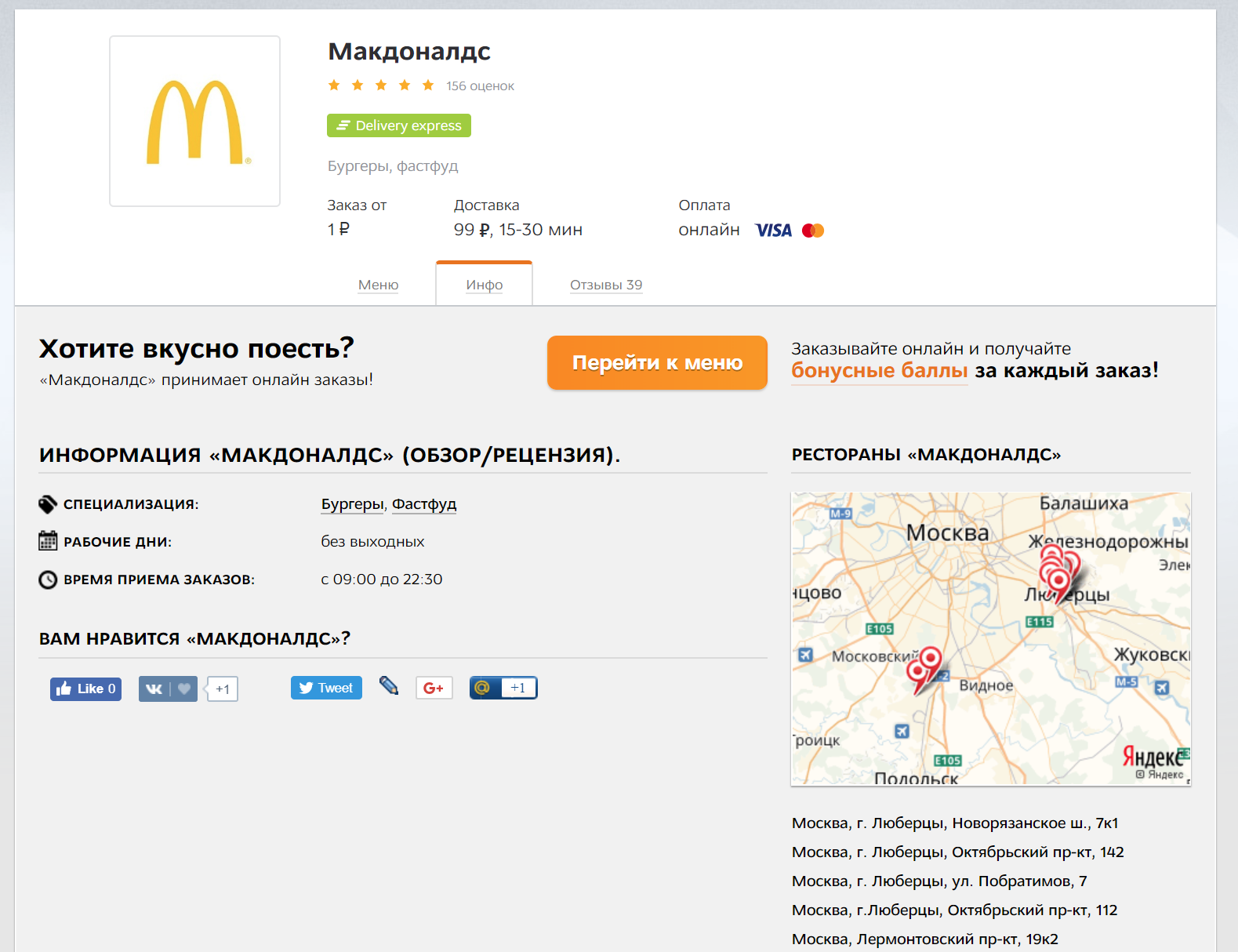
Task: Open the бонусные баллы link
Action: (880, 370)
